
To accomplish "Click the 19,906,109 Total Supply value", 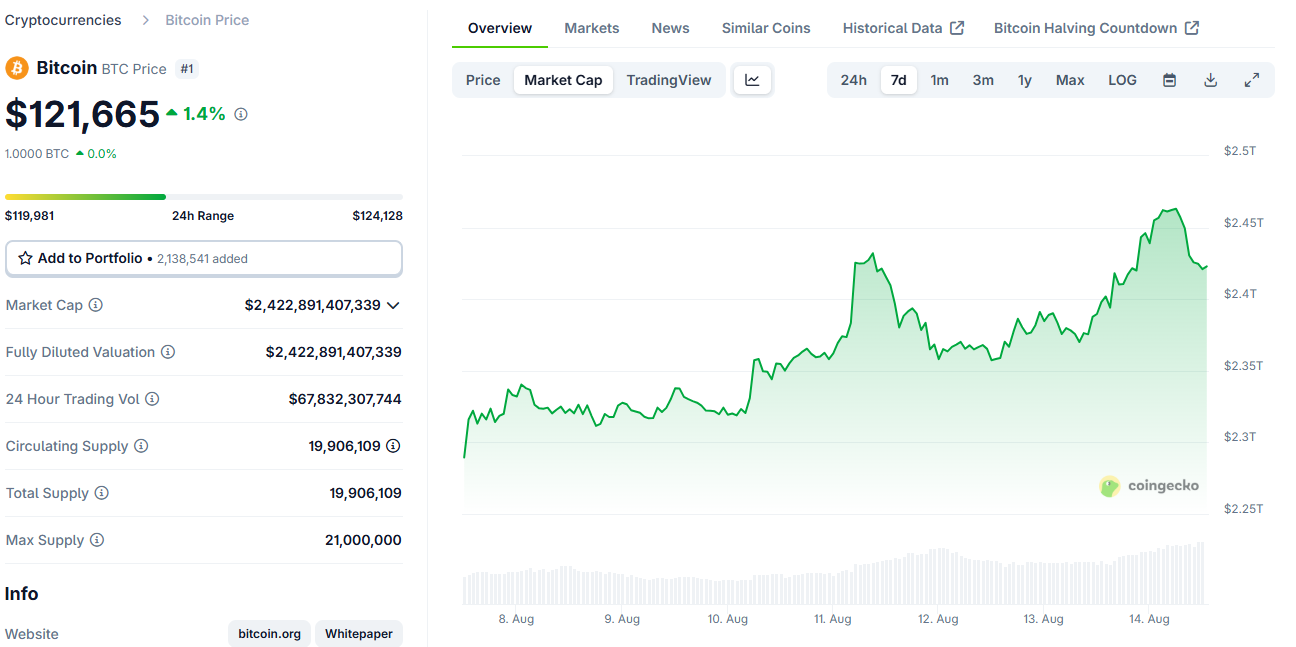I will point(365,493).
